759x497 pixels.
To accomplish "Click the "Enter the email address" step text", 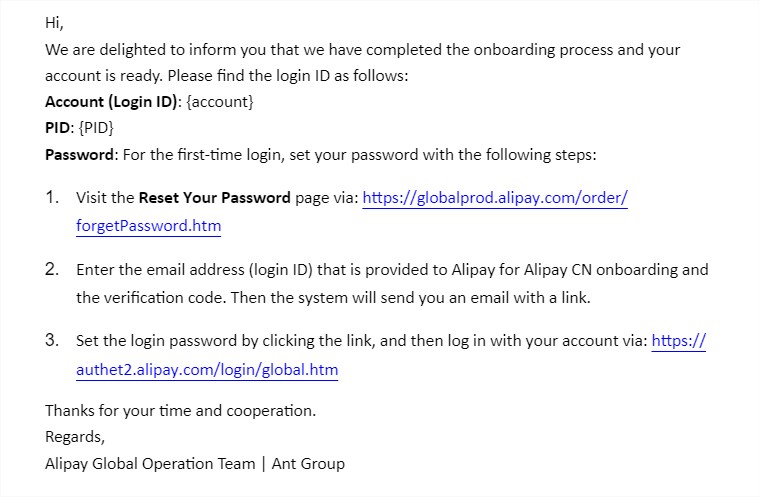I will 390,270.
